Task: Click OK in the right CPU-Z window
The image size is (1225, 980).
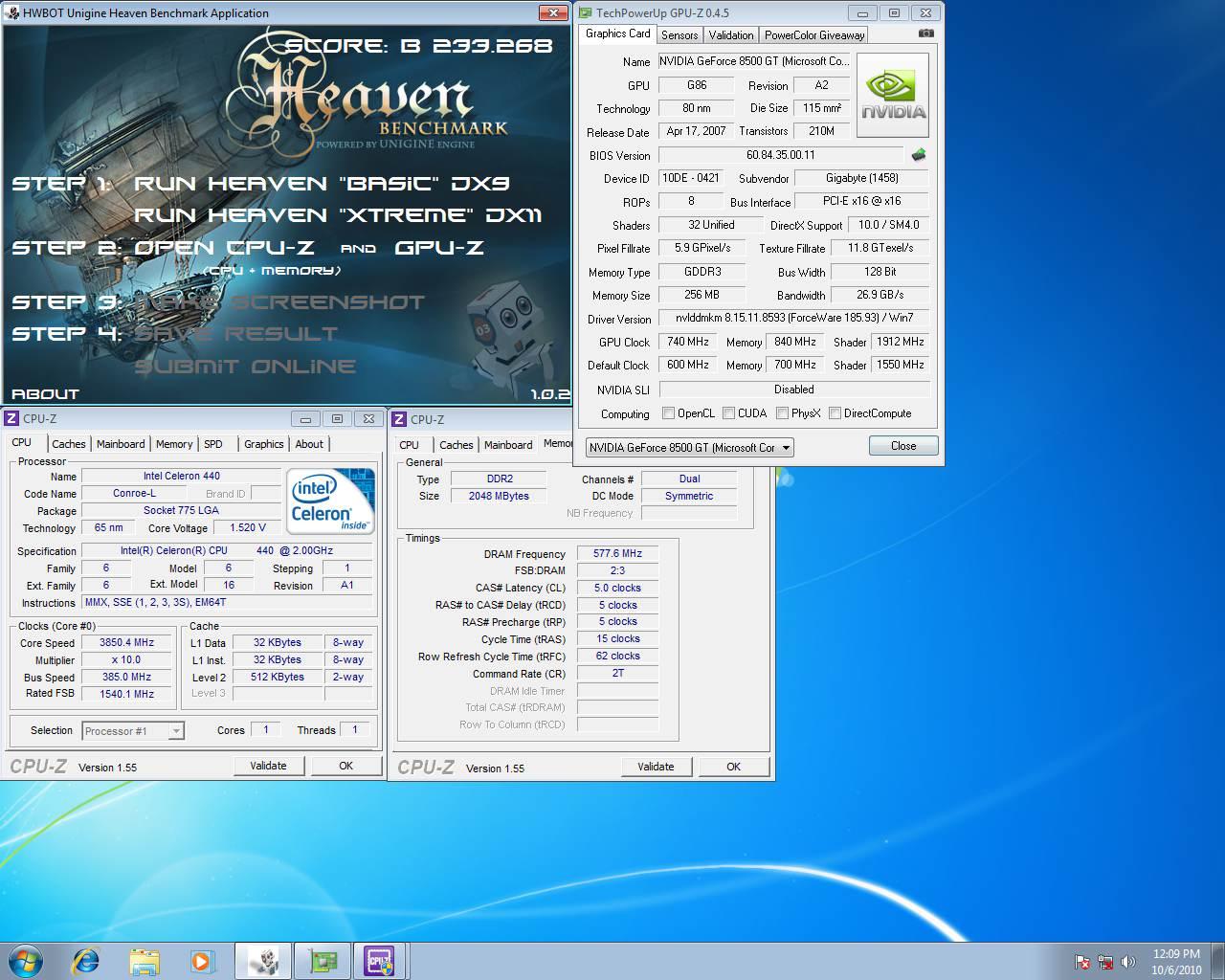Action: coord(733,767)
